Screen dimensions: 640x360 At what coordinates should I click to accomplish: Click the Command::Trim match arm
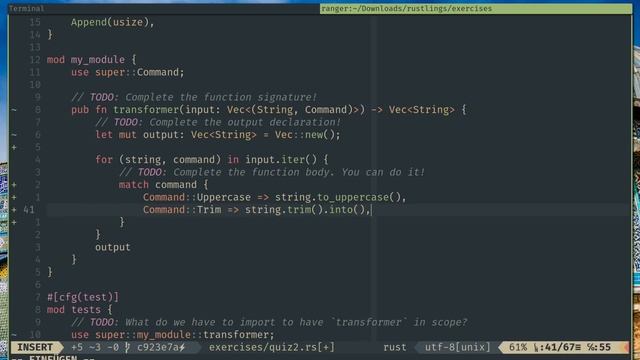coord(257,210)
